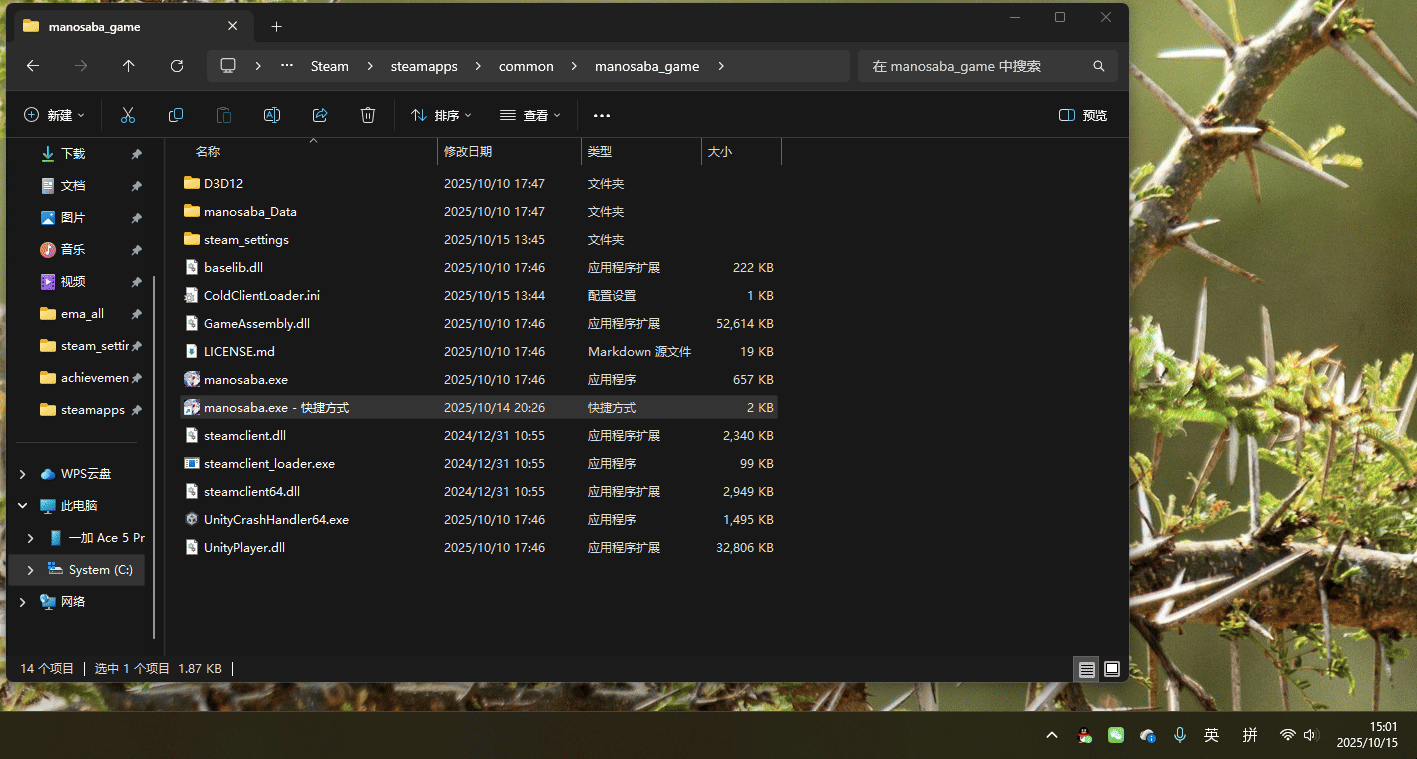Click the Delete trash can icon
This screenshot has height=759, width=1417.
pos(368,115)
